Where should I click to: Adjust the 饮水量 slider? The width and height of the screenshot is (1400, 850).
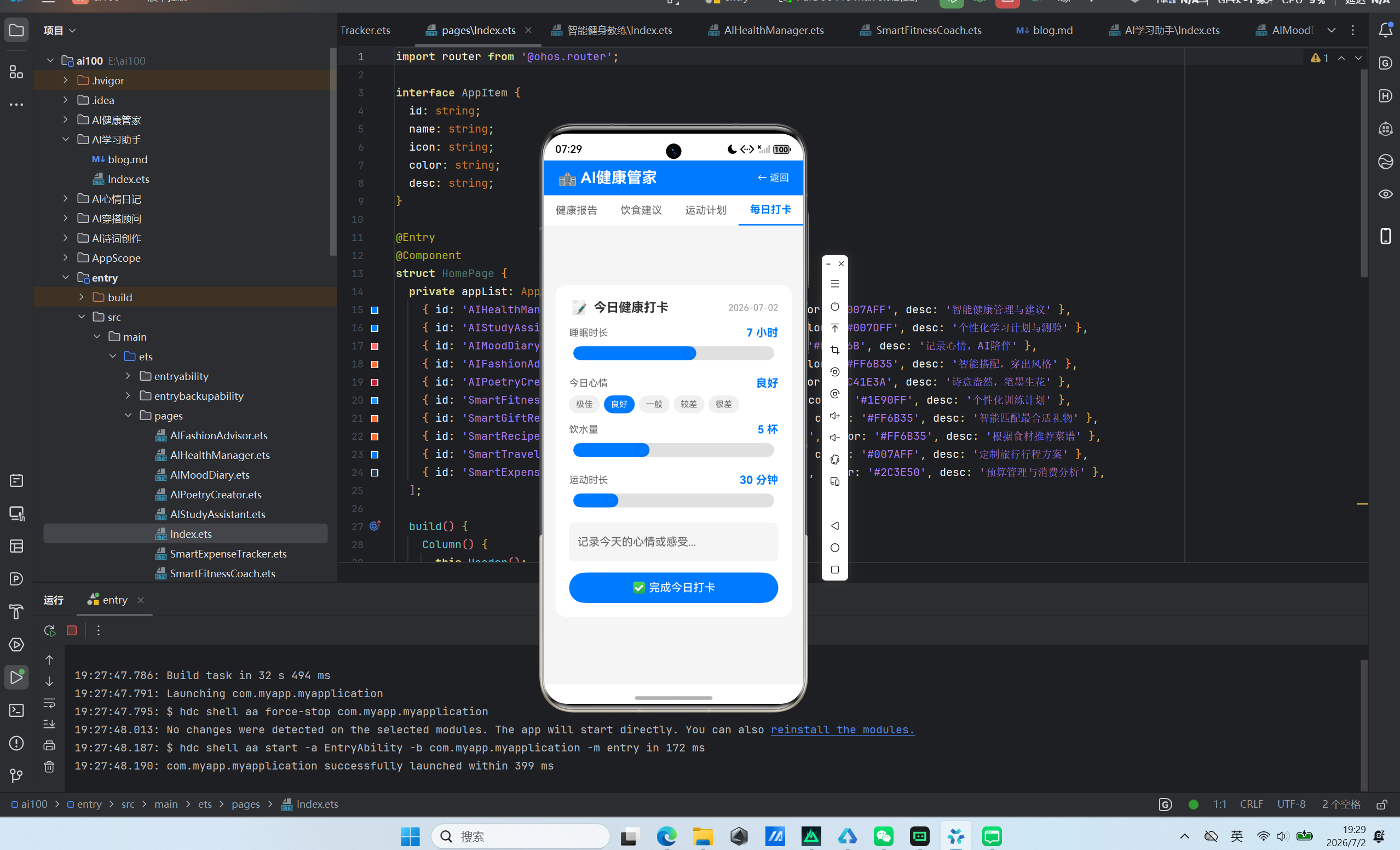673,450
